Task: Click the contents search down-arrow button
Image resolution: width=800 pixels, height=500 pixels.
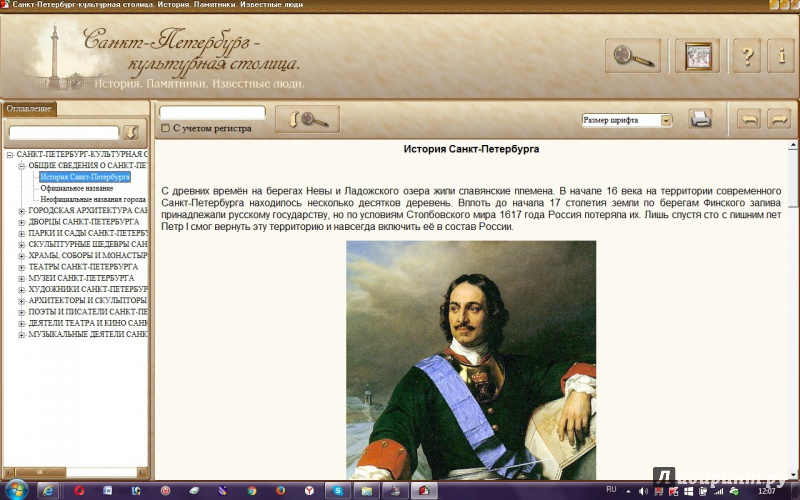Action: (x=131, y=132)
